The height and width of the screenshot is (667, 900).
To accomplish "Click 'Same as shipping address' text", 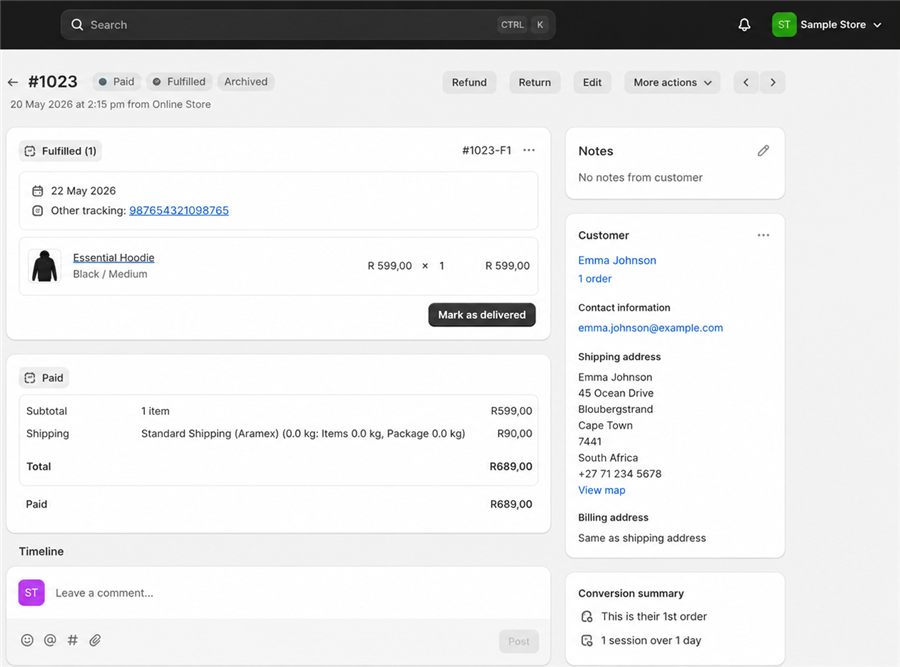I will coord(642,538).
